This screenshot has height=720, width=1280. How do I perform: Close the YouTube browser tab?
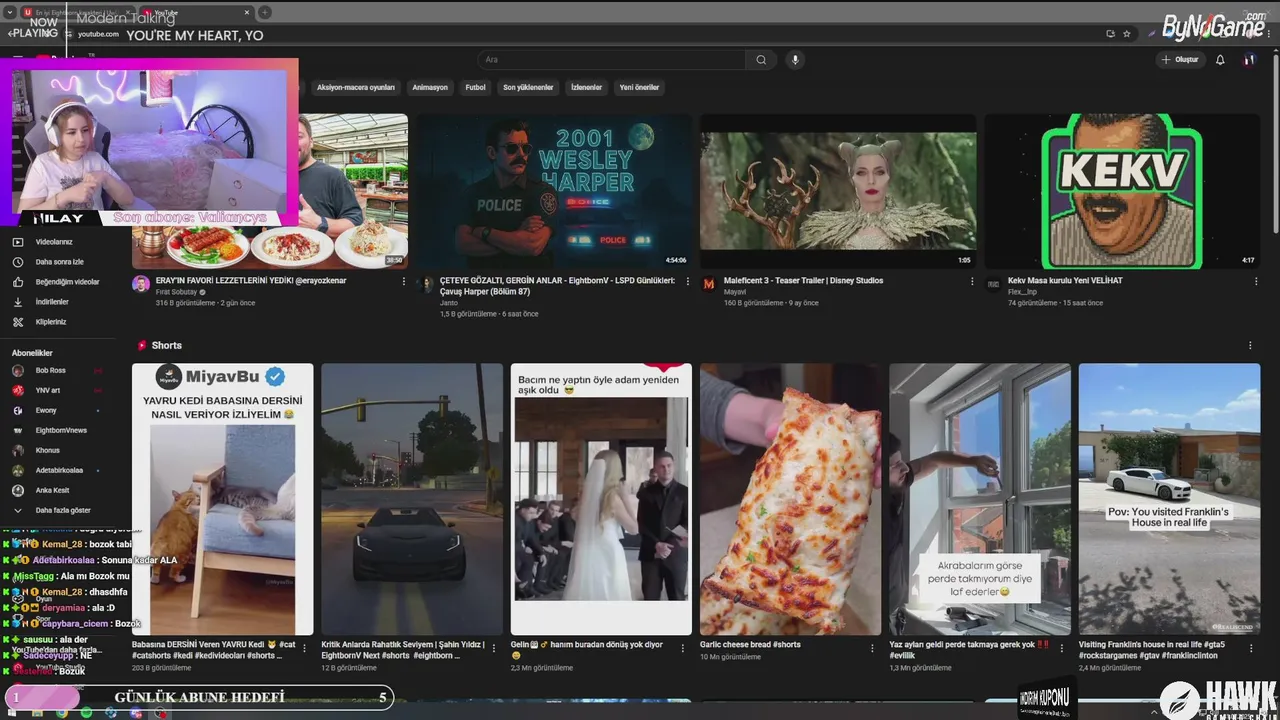click(247, 12)
